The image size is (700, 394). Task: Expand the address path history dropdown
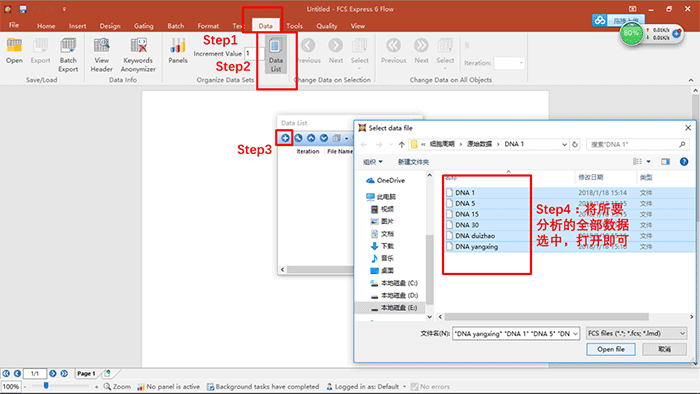(x=564, y=144)
